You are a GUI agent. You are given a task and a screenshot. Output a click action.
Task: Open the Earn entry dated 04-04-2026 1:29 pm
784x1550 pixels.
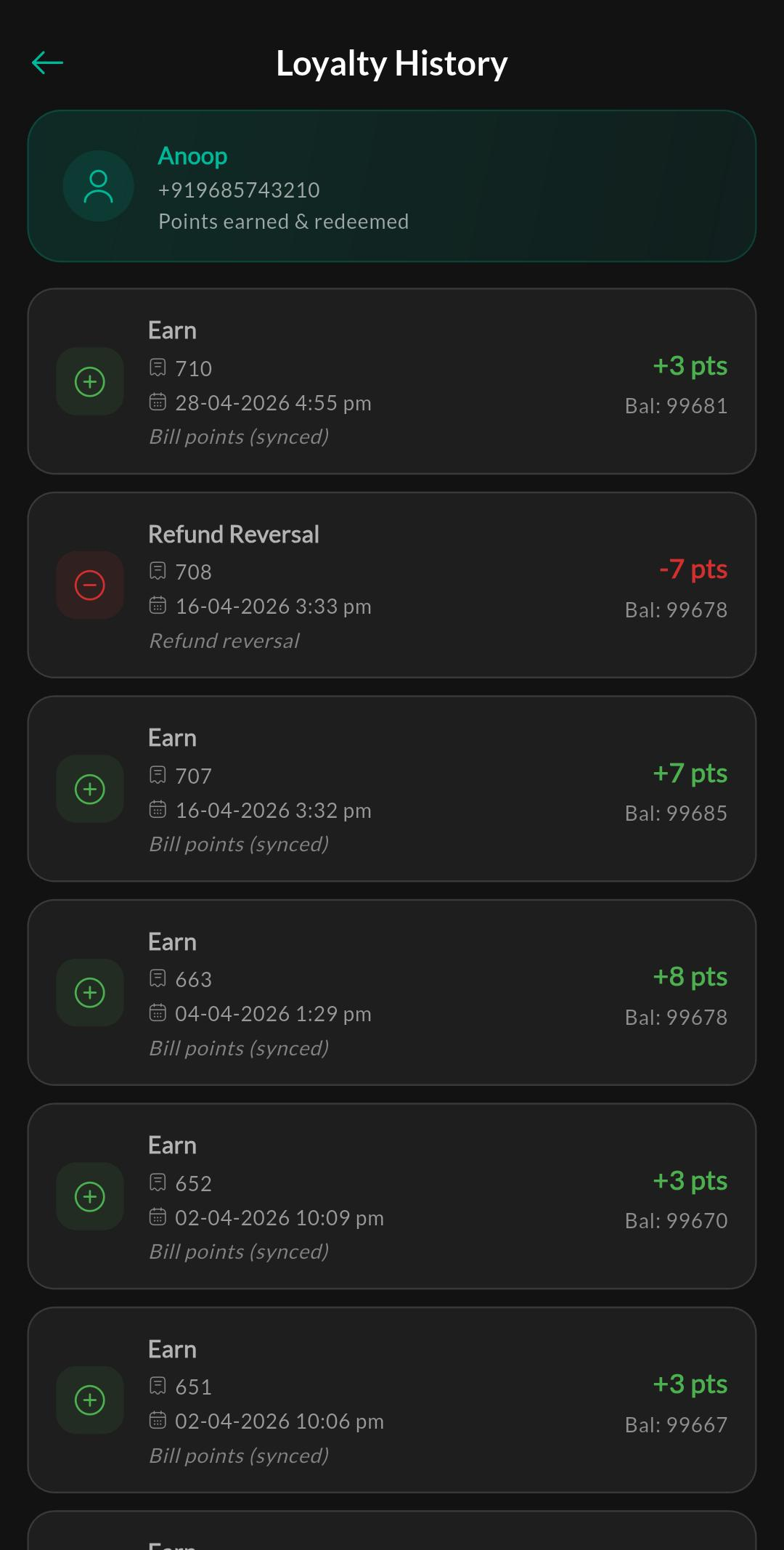click(392, 993)
